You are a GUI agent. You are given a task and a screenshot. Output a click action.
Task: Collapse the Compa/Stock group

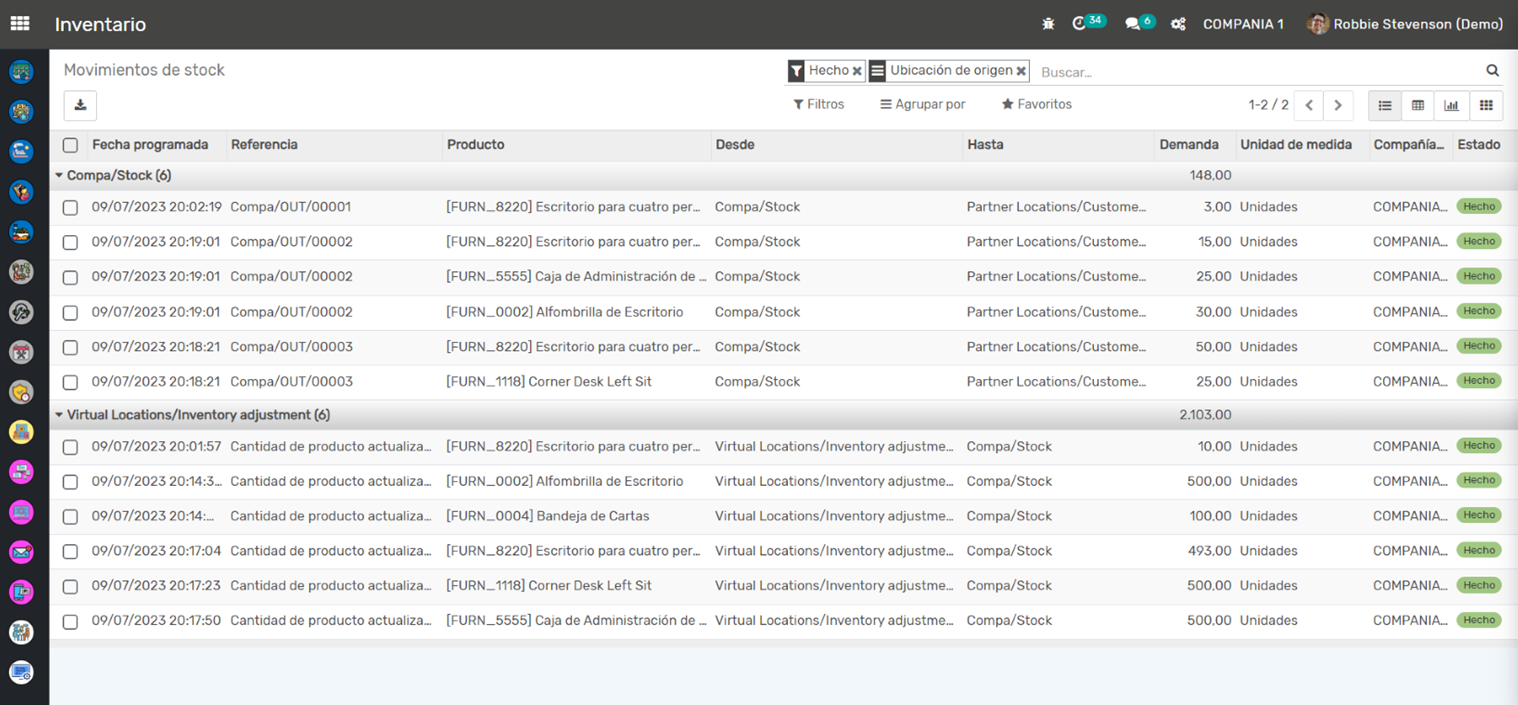[112, 175]
